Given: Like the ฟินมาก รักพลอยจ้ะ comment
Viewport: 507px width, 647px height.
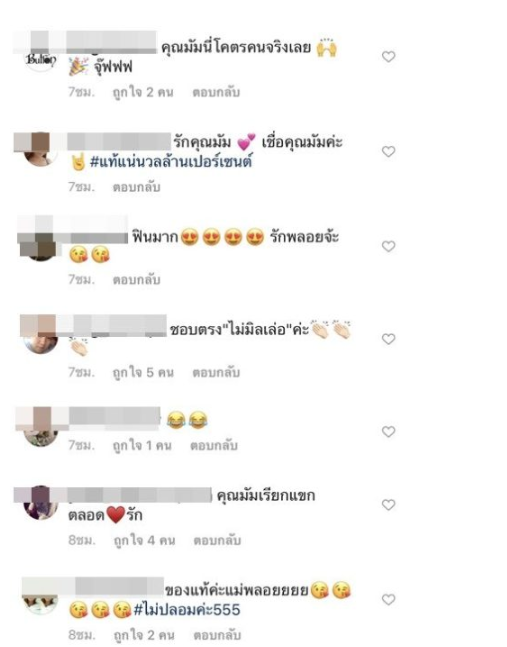Looking at the screenshot, I should [388, 246].
